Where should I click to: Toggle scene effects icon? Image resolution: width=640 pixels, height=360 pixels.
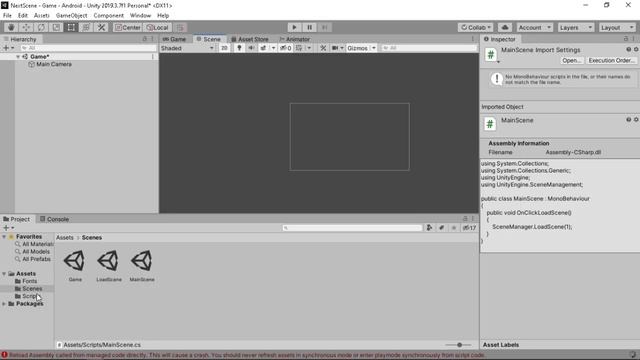pyautogui.click(x=264, y=48)
